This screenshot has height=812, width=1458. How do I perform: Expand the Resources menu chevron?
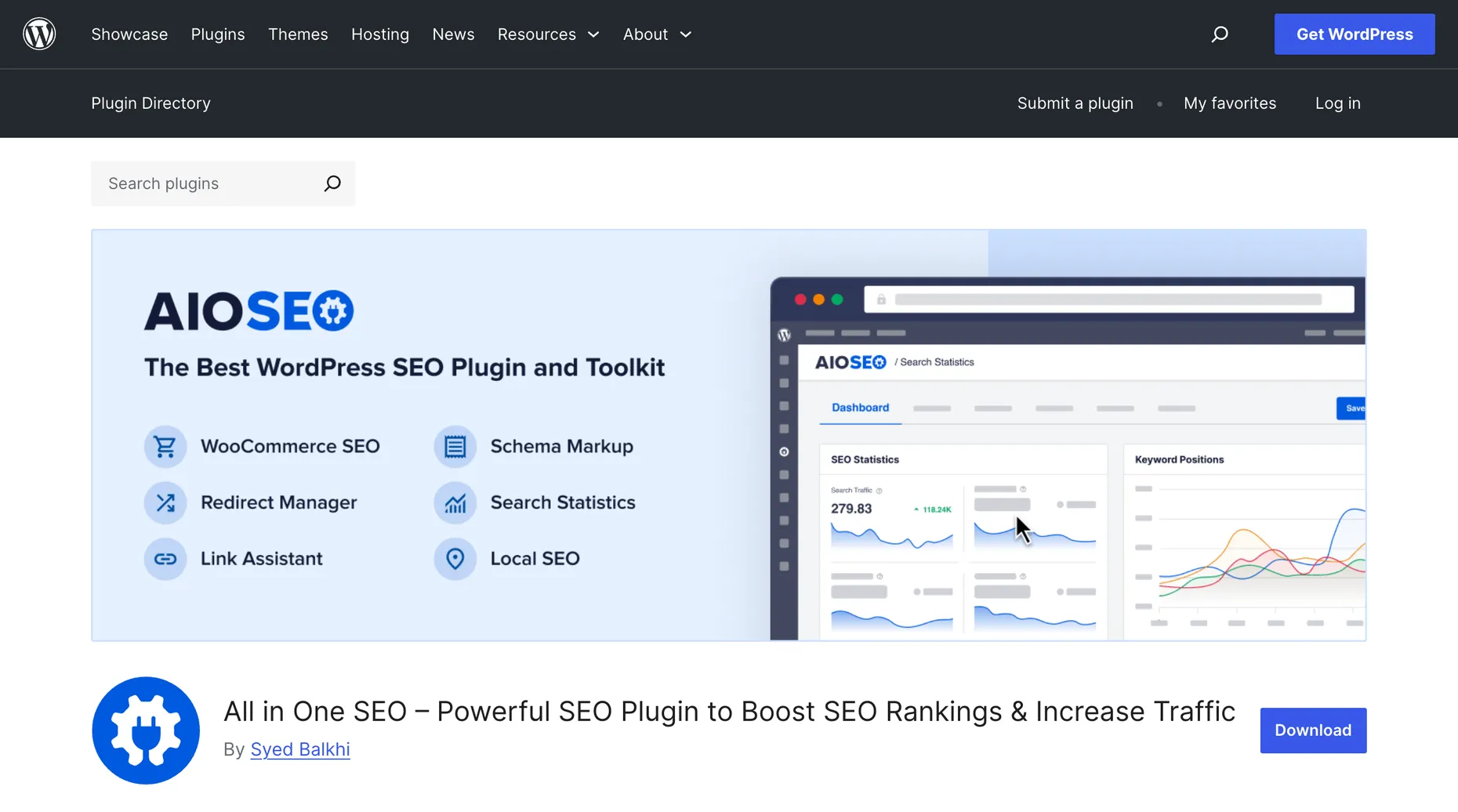[593, 34]
